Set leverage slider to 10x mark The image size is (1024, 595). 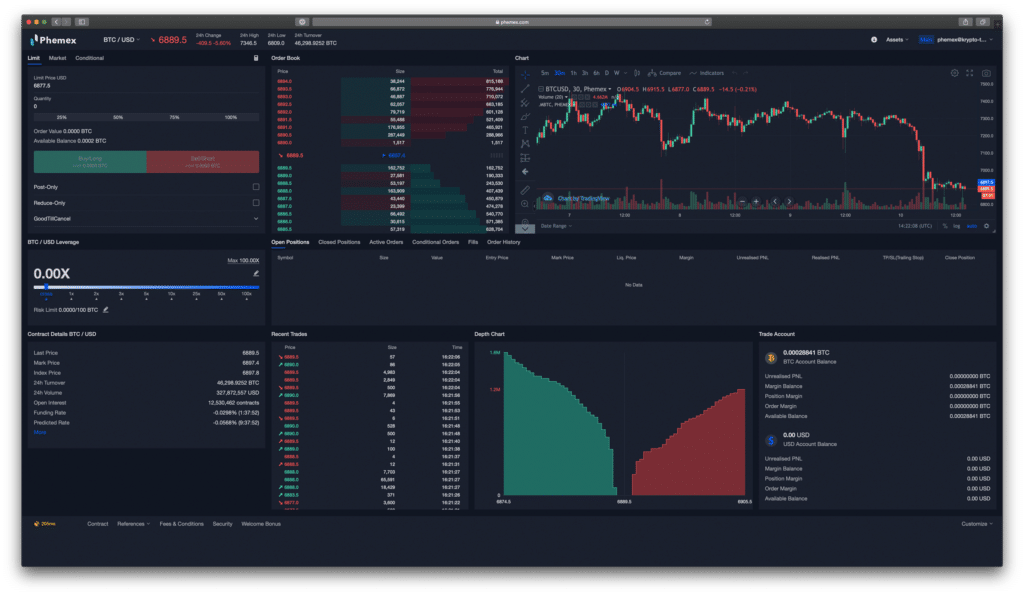[x=171, y=295]
